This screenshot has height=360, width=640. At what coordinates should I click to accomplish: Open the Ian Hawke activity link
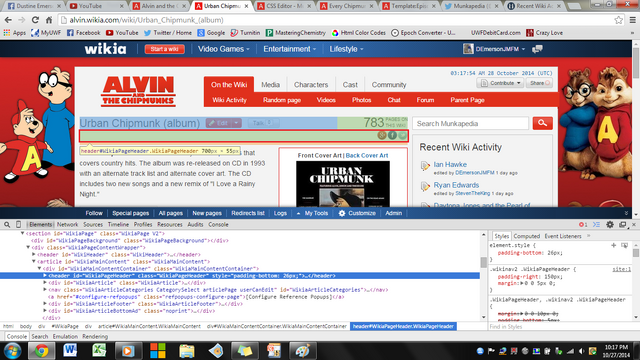(x=450, y=164)
